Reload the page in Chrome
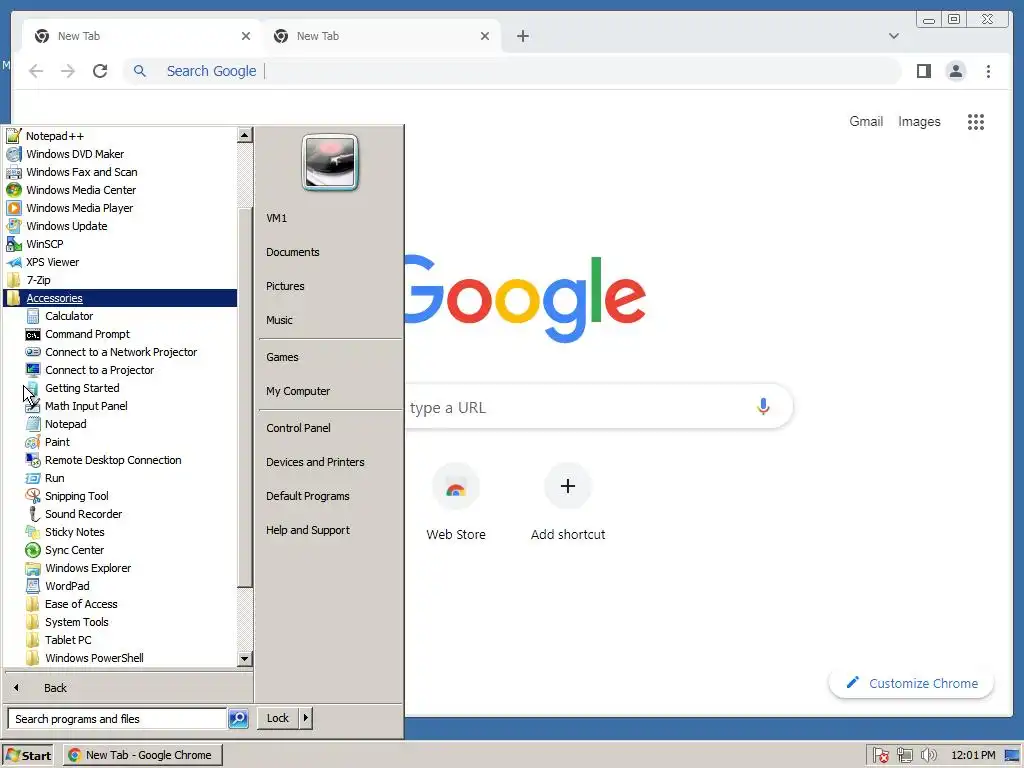 100,71
